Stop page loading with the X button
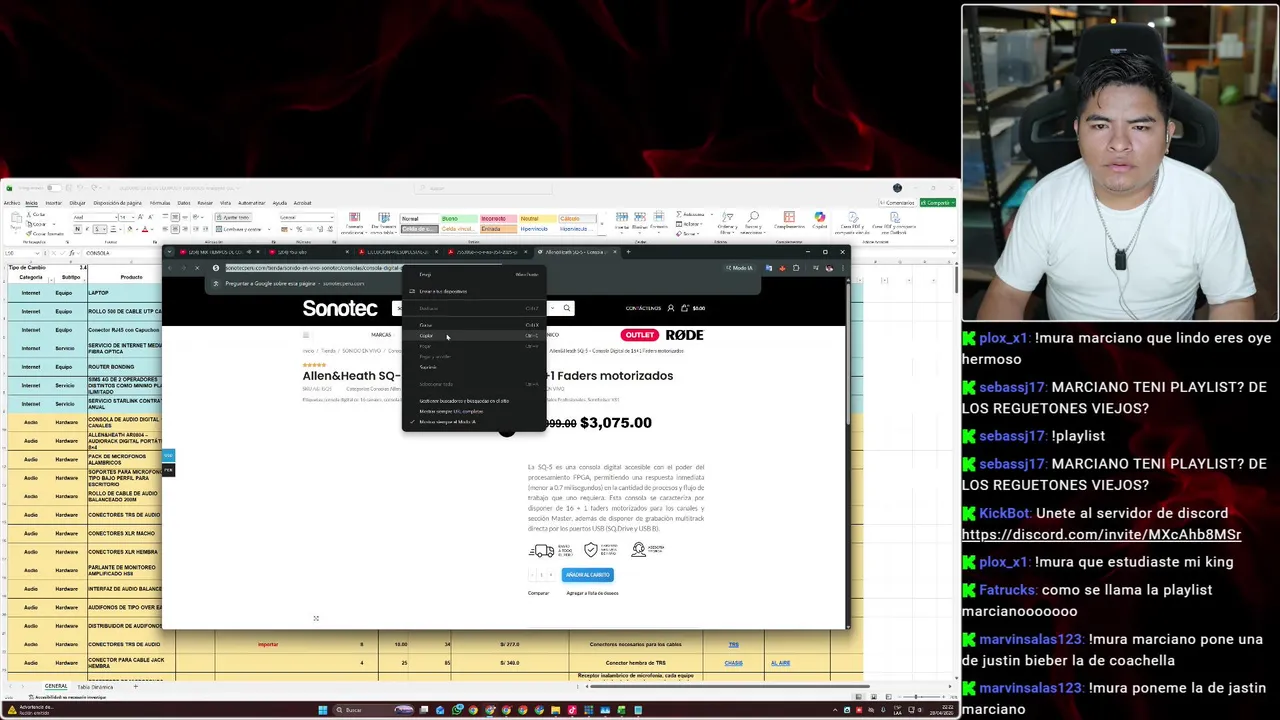Image resolution: width=1280 pixels, height=720 pixels. pos(197,268)
